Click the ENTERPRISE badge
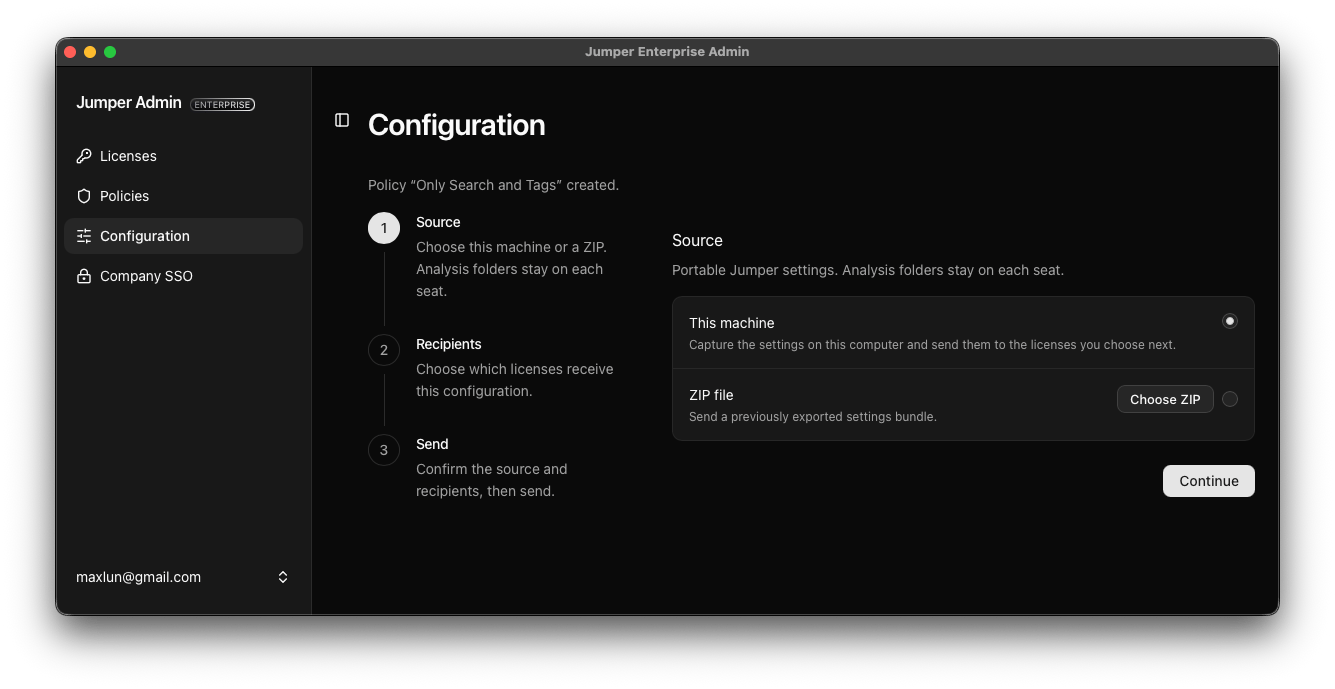Screen dimensions: 1335x689 tap(222, 104)
